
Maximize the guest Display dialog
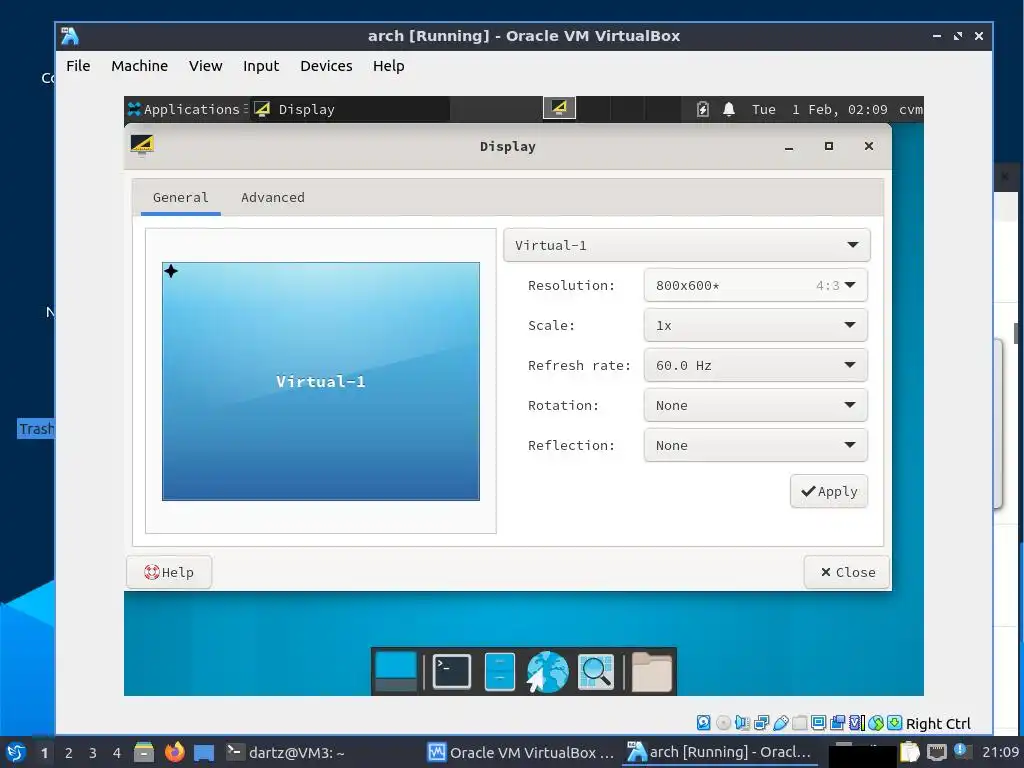(829, 146)
